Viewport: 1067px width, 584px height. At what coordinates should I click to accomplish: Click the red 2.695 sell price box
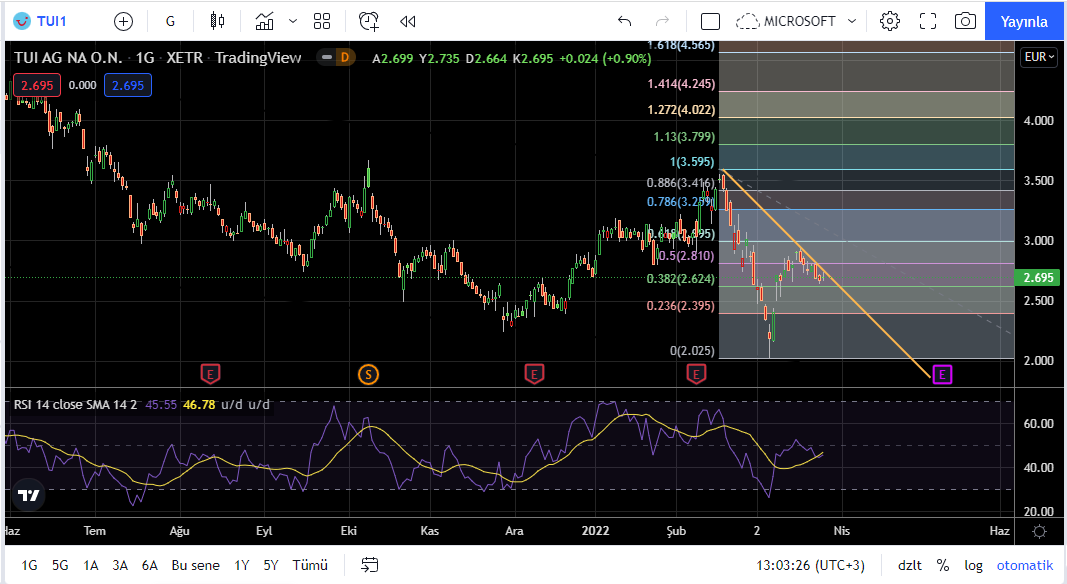click(x=37, y=85)
